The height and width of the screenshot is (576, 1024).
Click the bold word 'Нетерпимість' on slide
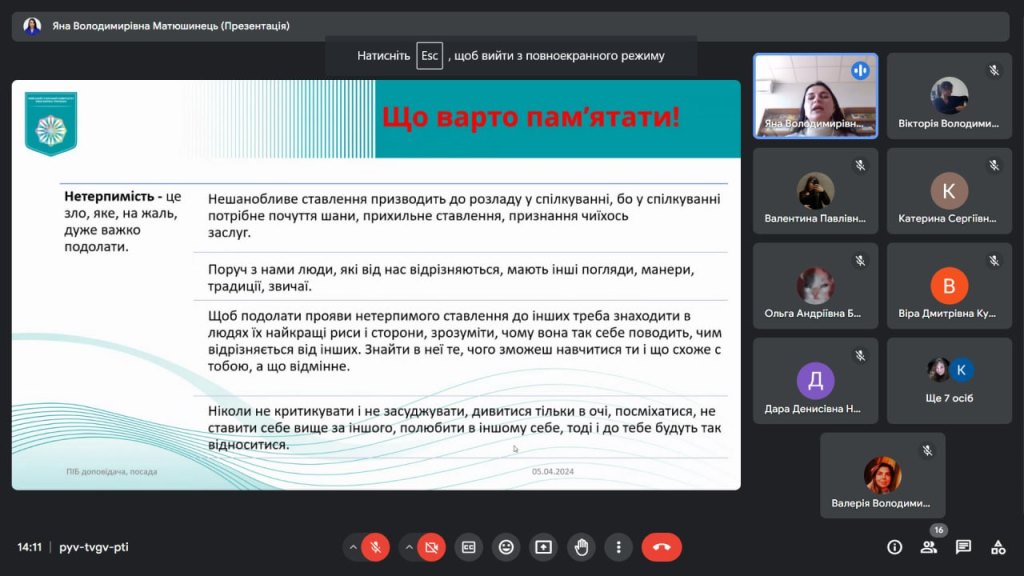[x=109, y=196]
